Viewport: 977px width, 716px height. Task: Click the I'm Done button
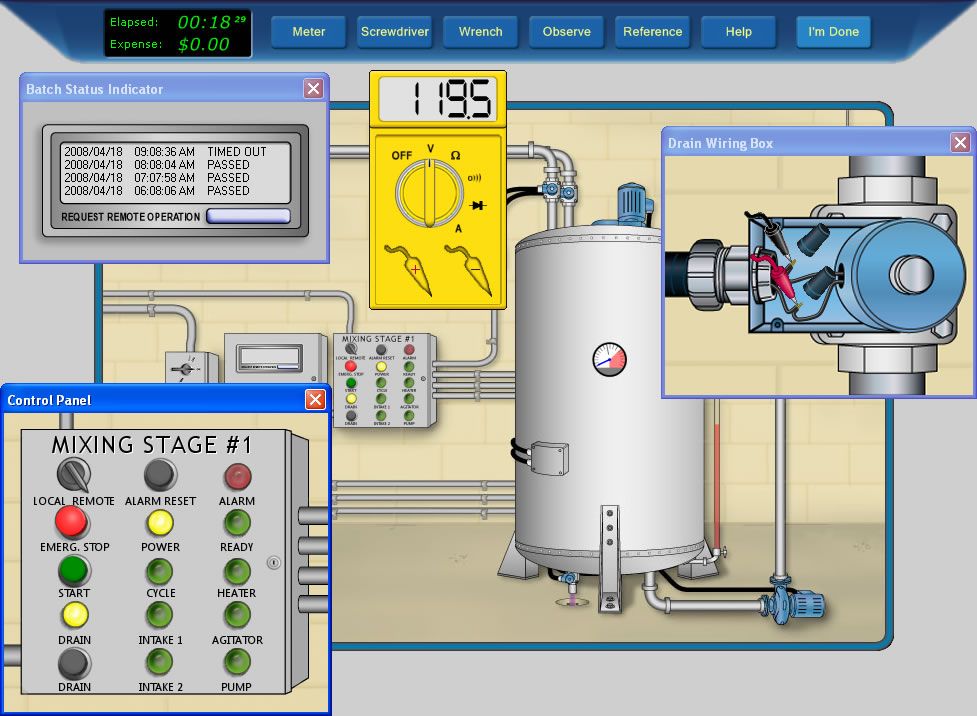(833, 32)
